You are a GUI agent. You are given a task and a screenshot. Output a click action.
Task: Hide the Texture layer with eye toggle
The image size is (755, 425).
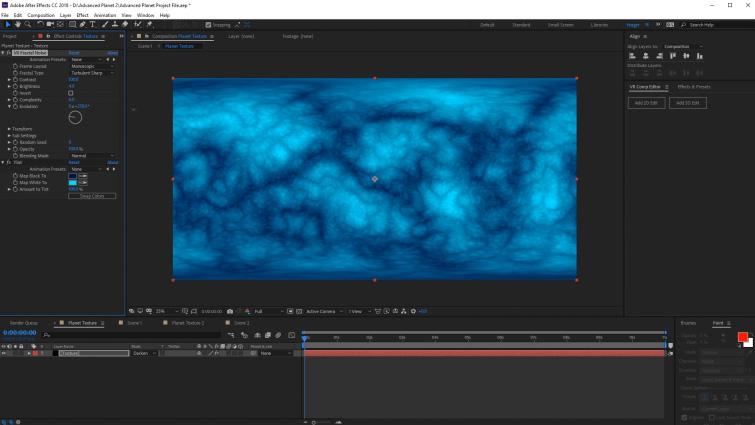pyautogui.click(x=4, y=353)
